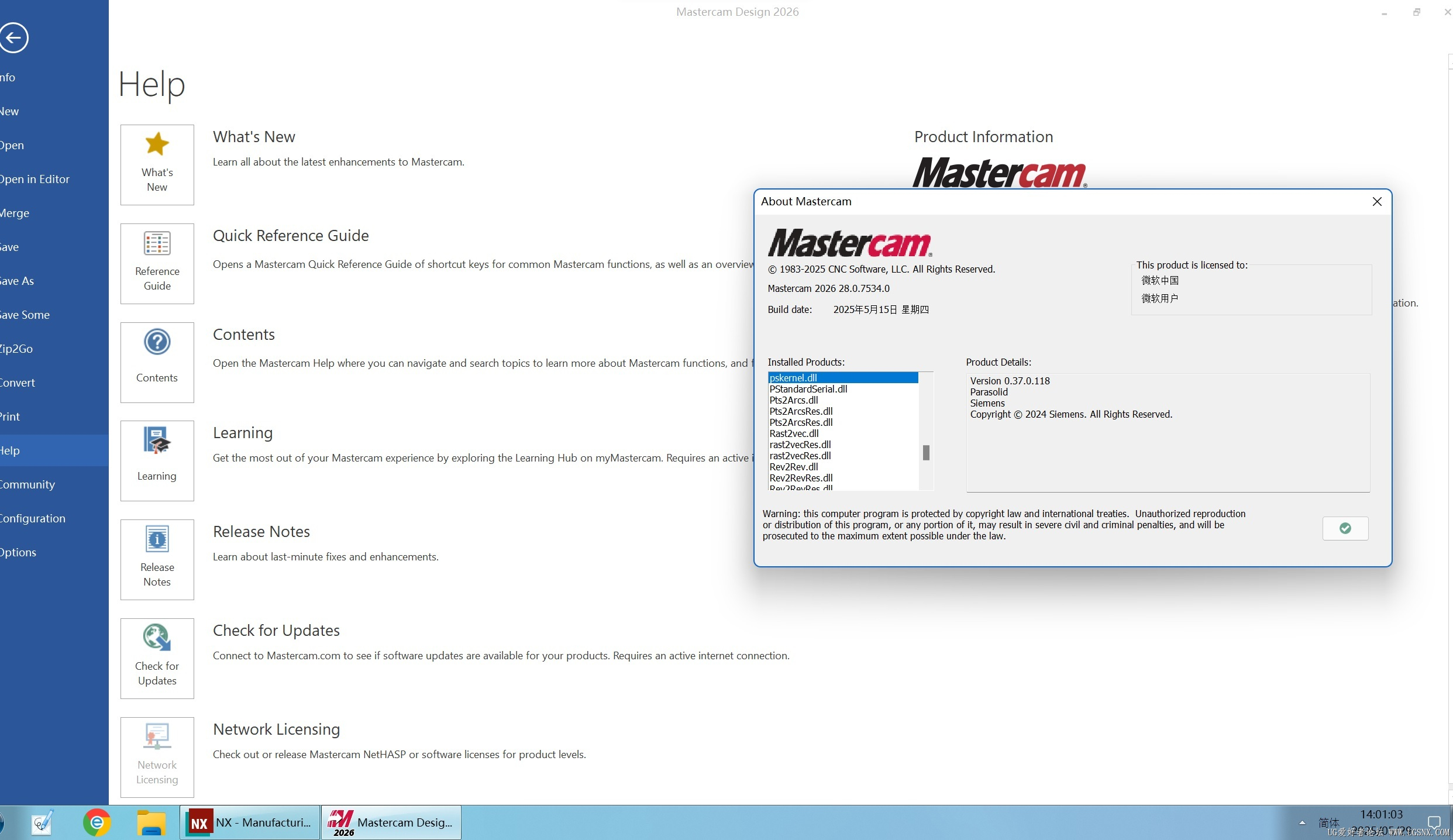
Task: Close the About Mastercam dialog
Action: point(1377,201)
